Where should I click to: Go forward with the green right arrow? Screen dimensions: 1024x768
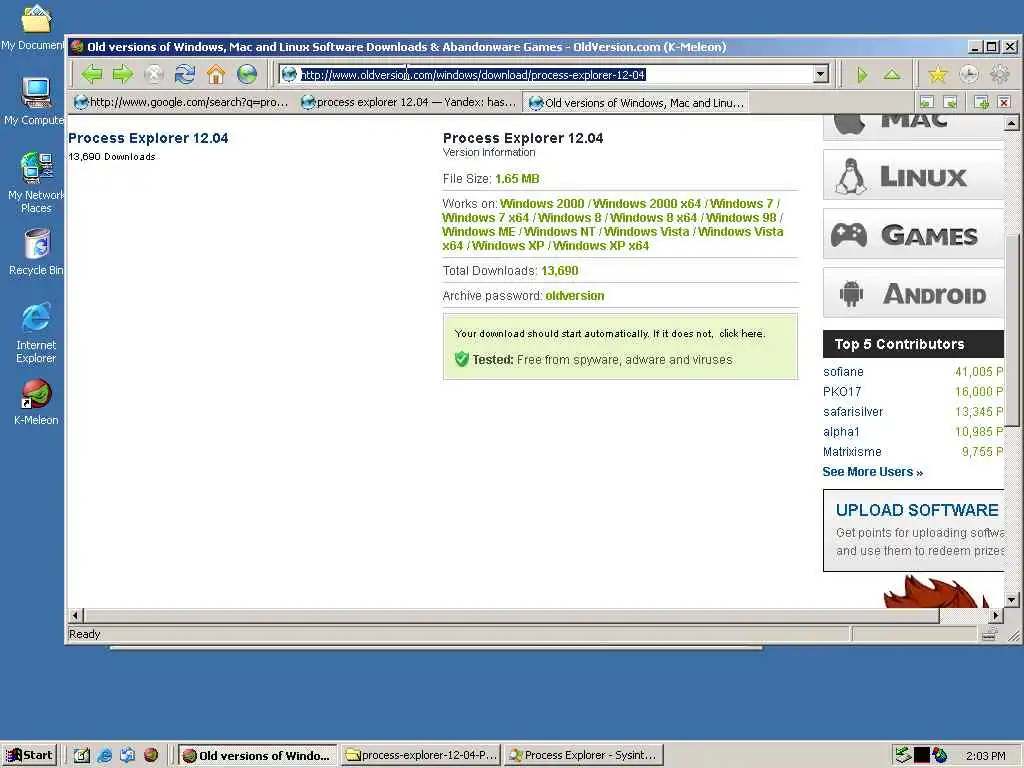123,74
